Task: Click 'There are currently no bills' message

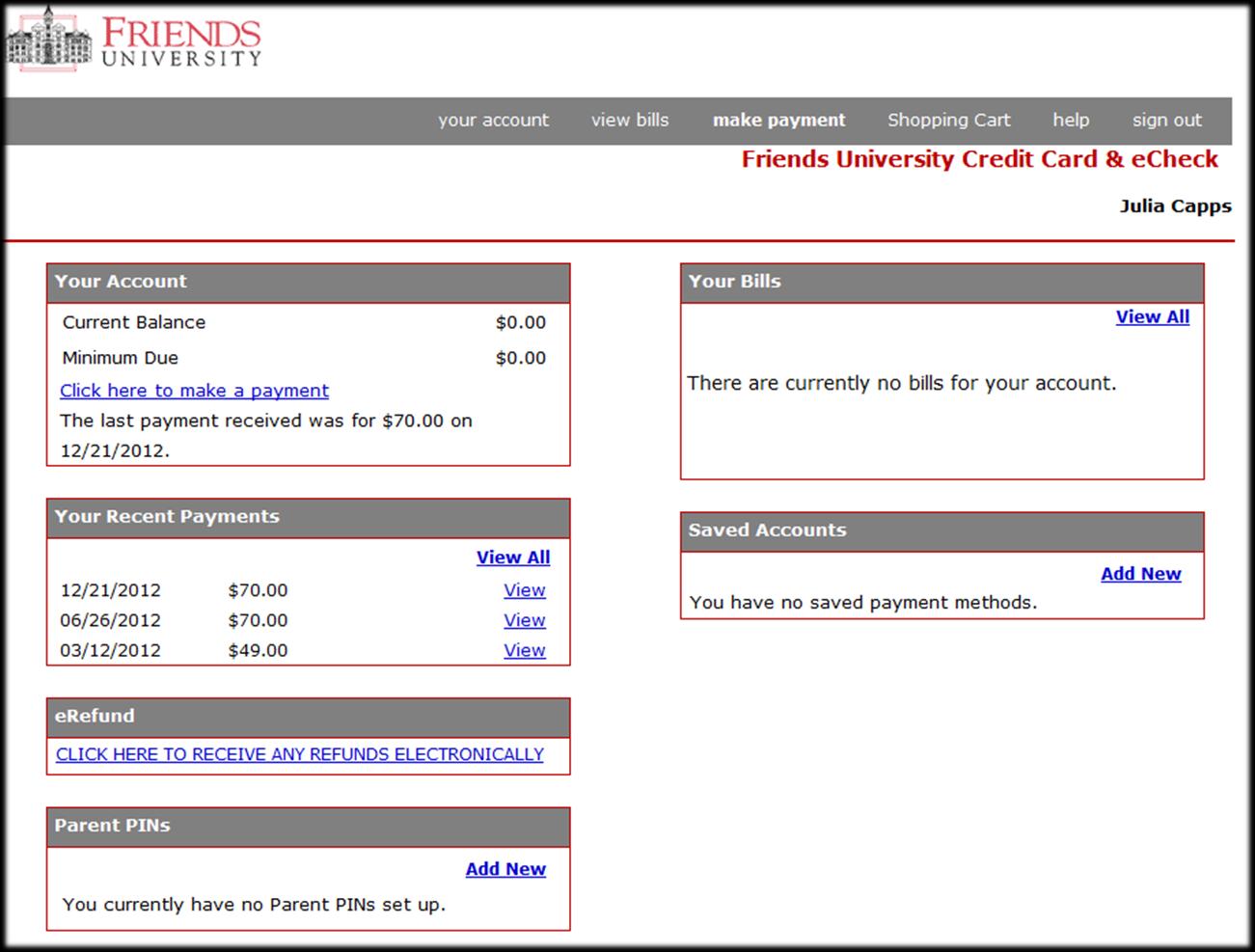Action: pyautogui.click(x=902, y=384)
